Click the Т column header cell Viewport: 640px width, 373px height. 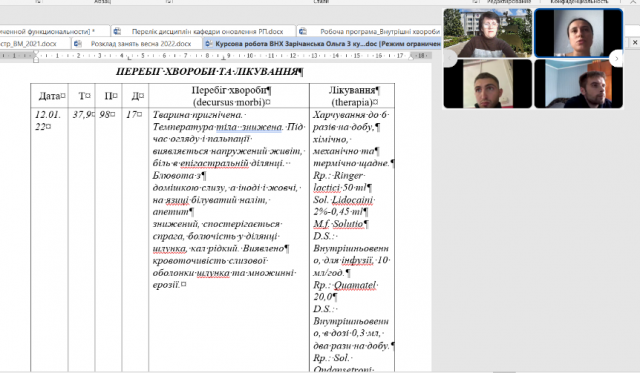(82, 96)
